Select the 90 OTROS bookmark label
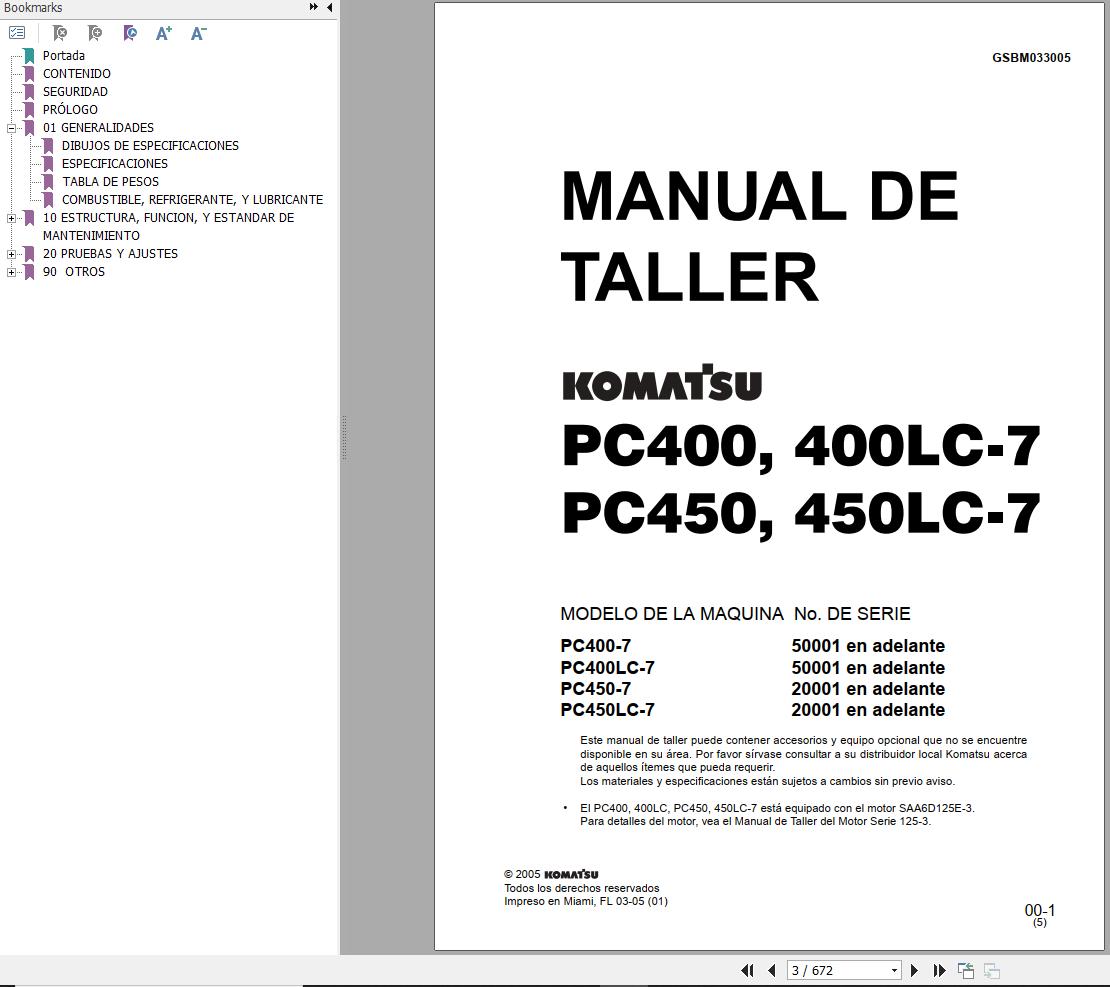 point(74,272)
